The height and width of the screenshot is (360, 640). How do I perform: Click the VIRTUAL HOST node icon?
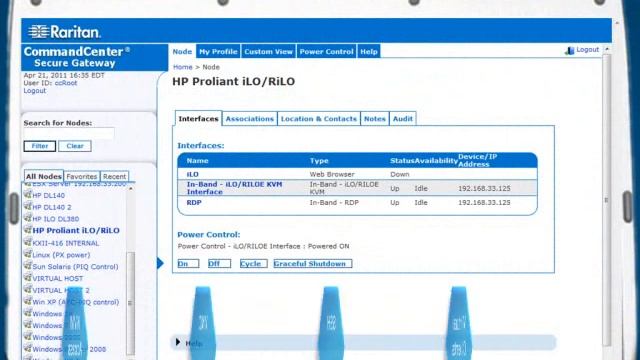(x=28, y=278)
